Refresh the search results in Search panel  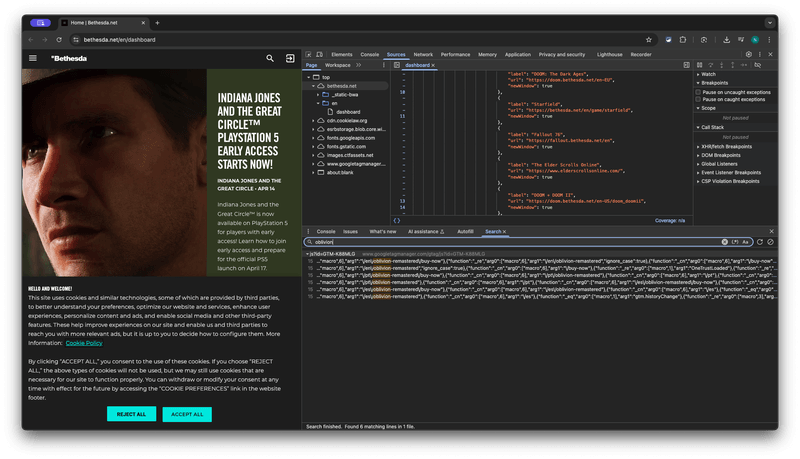[759, 242]
